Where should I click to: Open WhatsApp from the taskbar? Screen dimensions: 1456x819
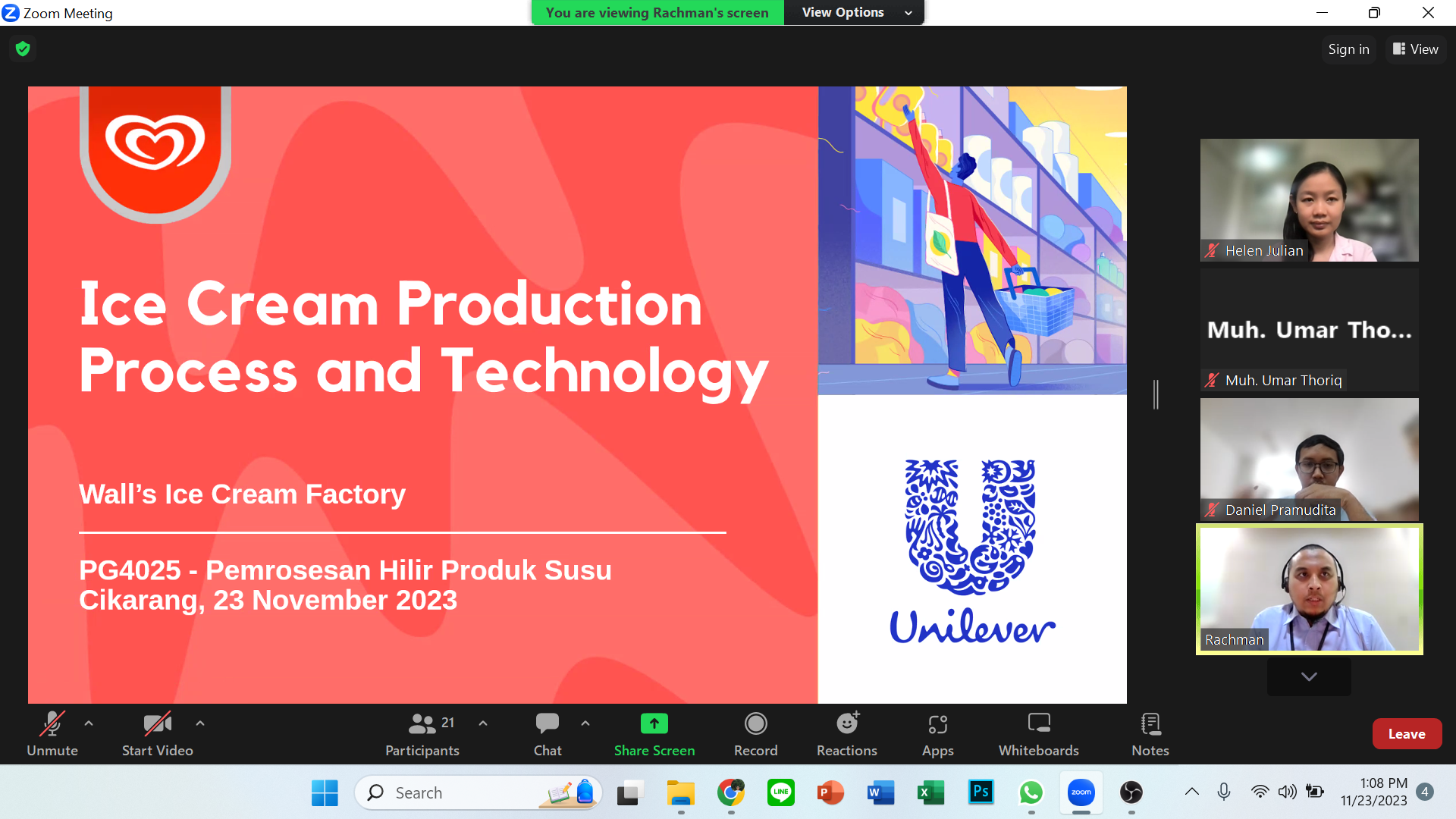click(x=1031, y=793)
